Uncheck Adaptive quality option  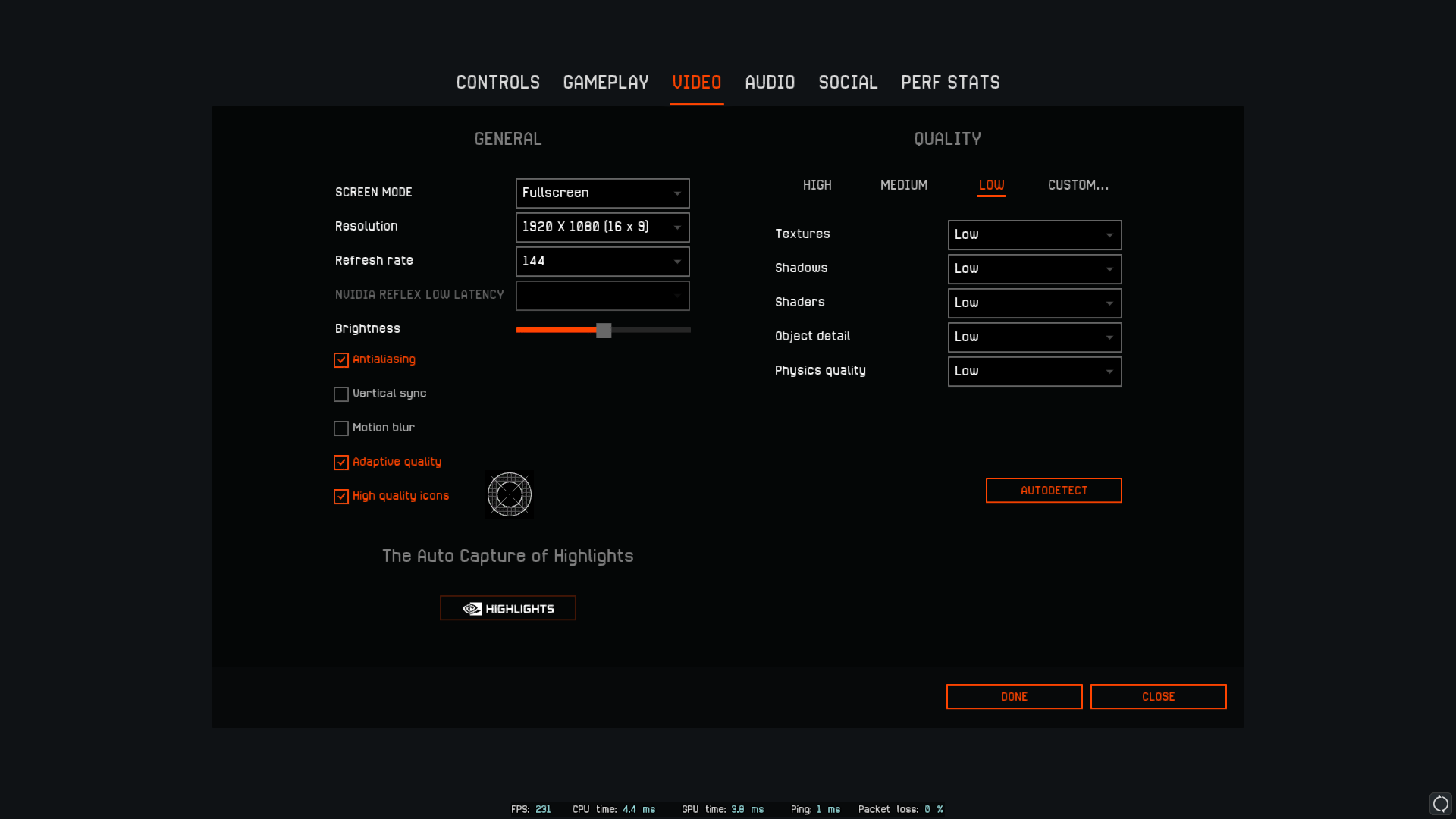click(x=341, y=463)
